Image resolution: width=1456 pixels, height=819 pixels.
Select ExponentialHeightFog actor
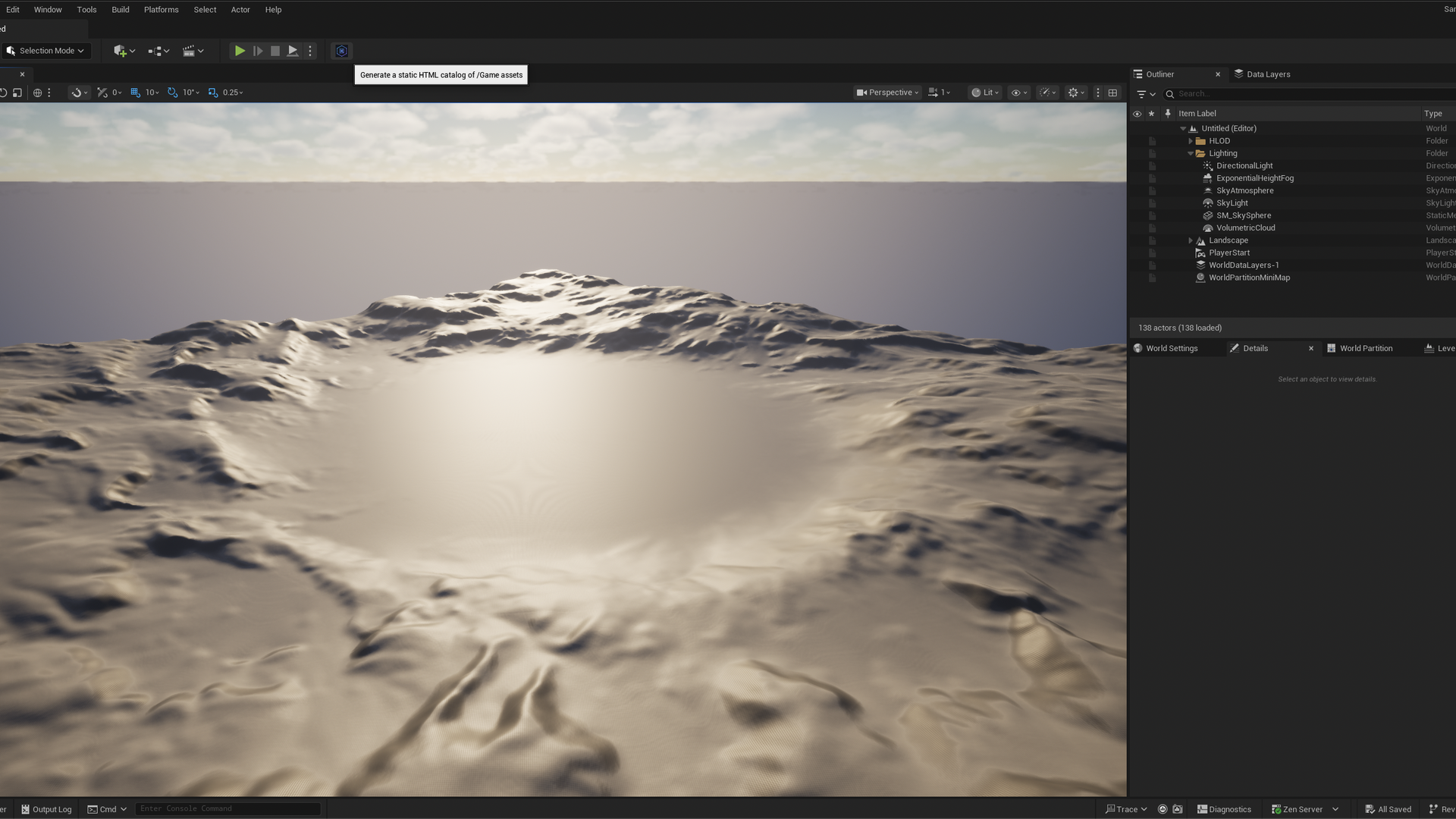(x=1255, y=178)
